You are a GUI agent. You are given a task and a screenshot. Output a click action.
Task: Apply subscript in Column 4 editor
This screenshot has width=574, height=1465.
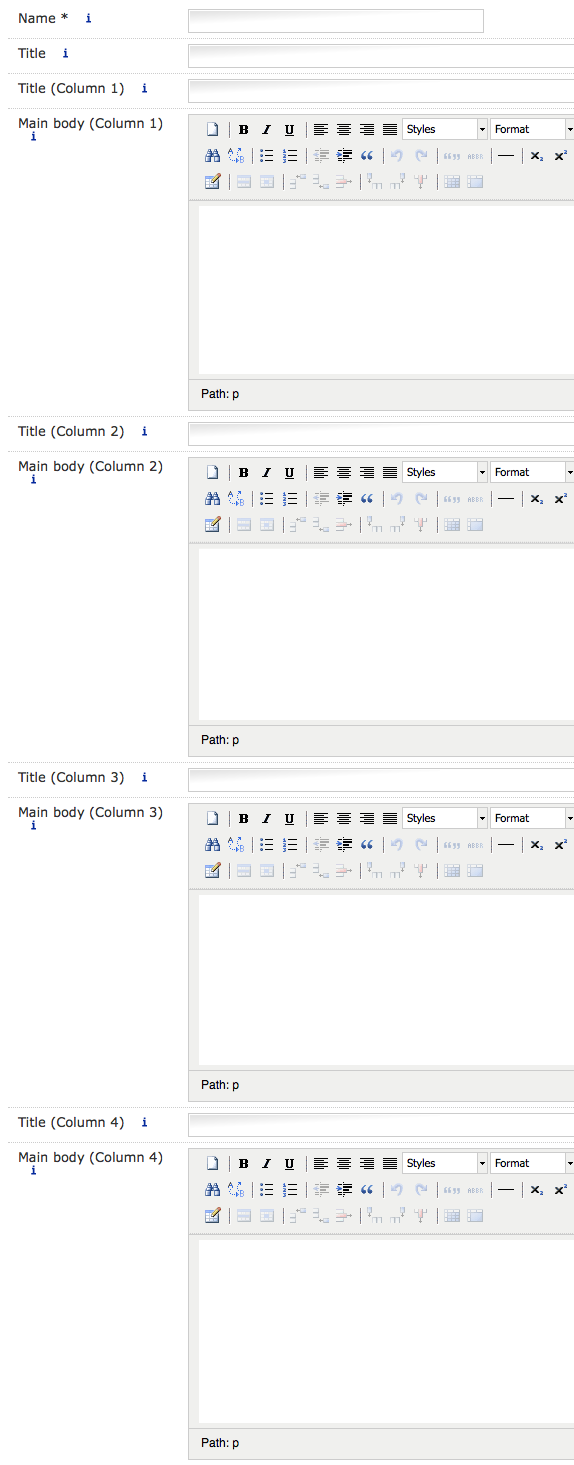[x=537, y=1189]
